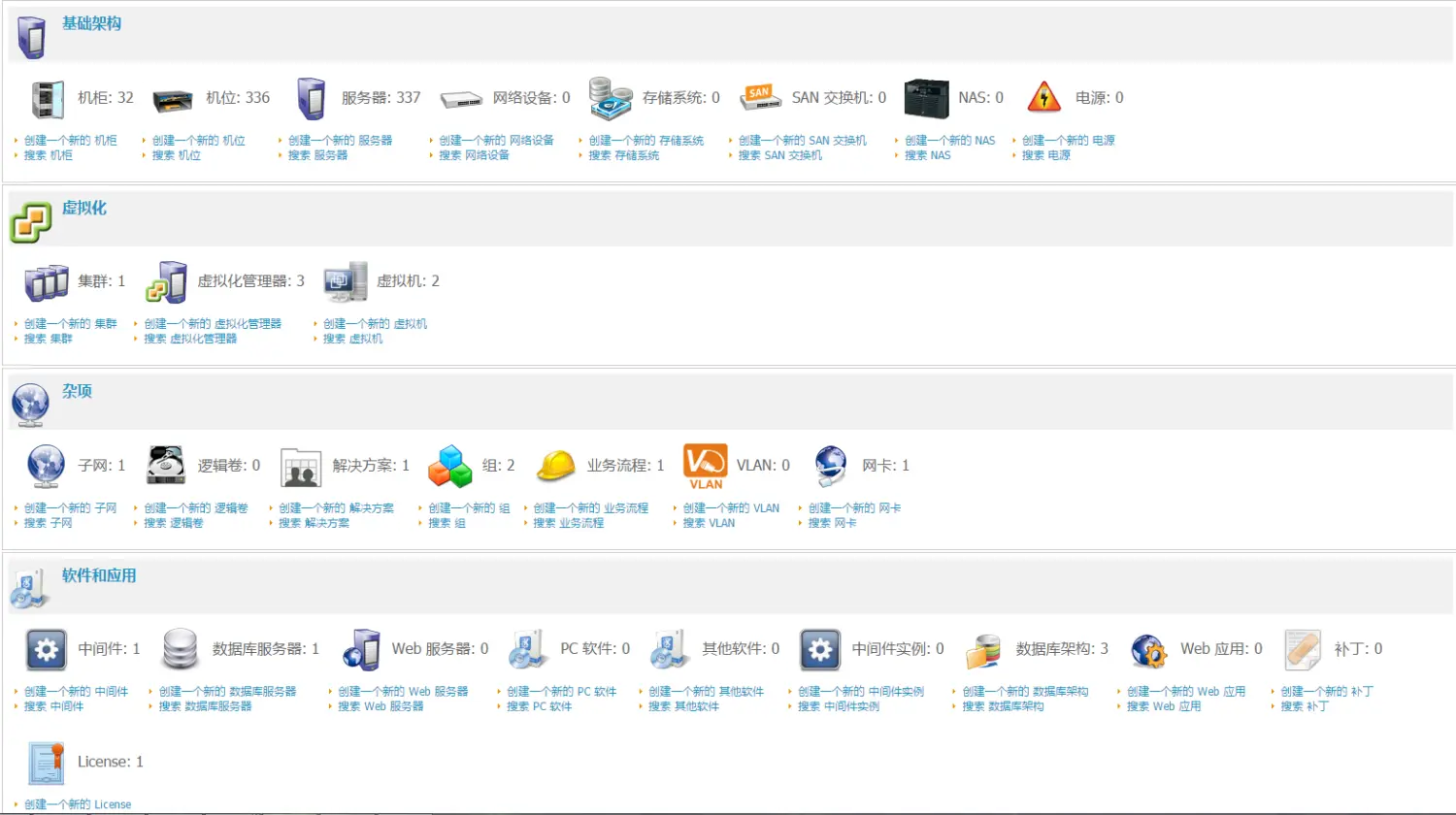This screenshot has width=1456, height=815.
Task: Open 搜索 业务流程 link
Action: pyautogui.click(x=568, y=523)
